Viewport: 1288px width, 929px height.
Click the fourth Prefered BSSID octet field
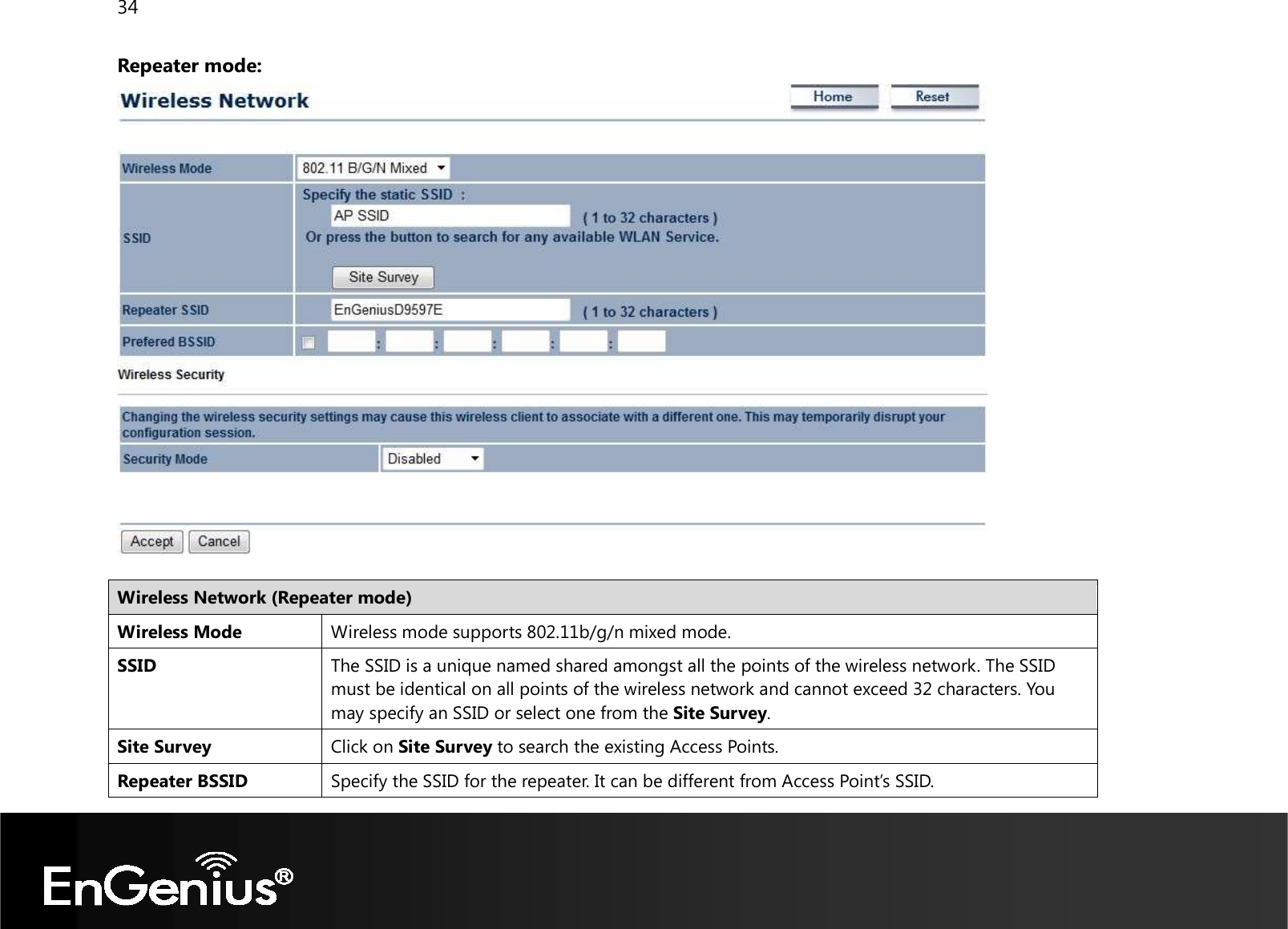pyautogui.click(x=526, y=342)
